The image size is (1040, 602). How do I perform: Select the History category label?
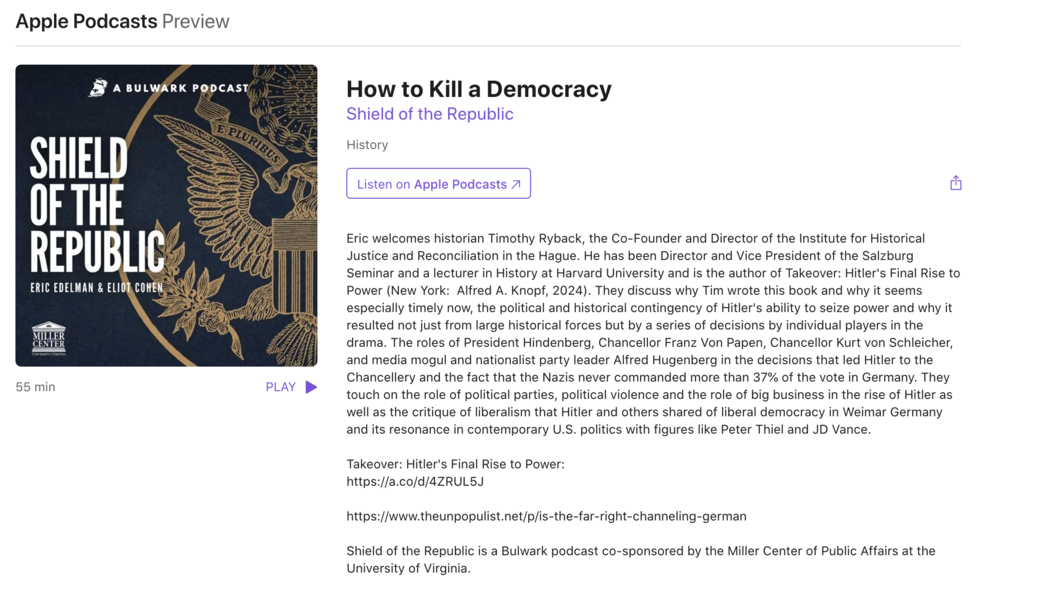tap(367, 145)
